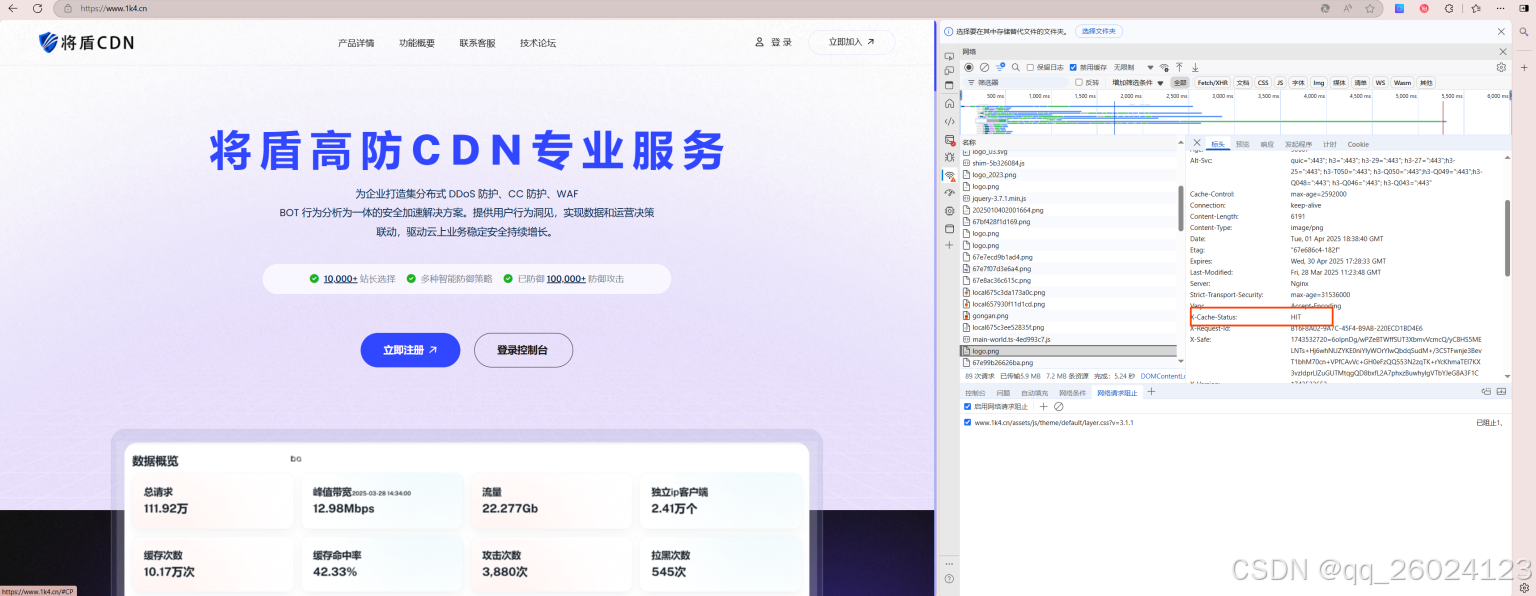Add more tools with sidebar plus icon
The image size is (1536, 596).
949,245
